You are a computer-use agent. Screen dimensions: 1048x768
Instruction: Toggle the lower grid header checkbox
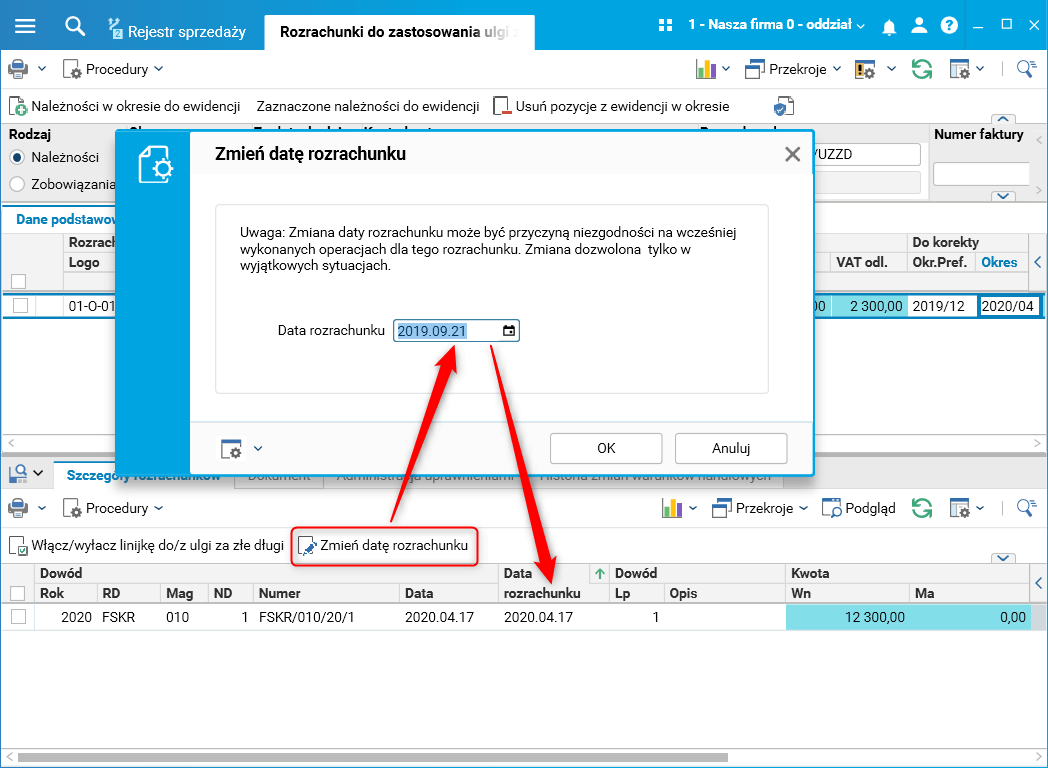point(17,593)
